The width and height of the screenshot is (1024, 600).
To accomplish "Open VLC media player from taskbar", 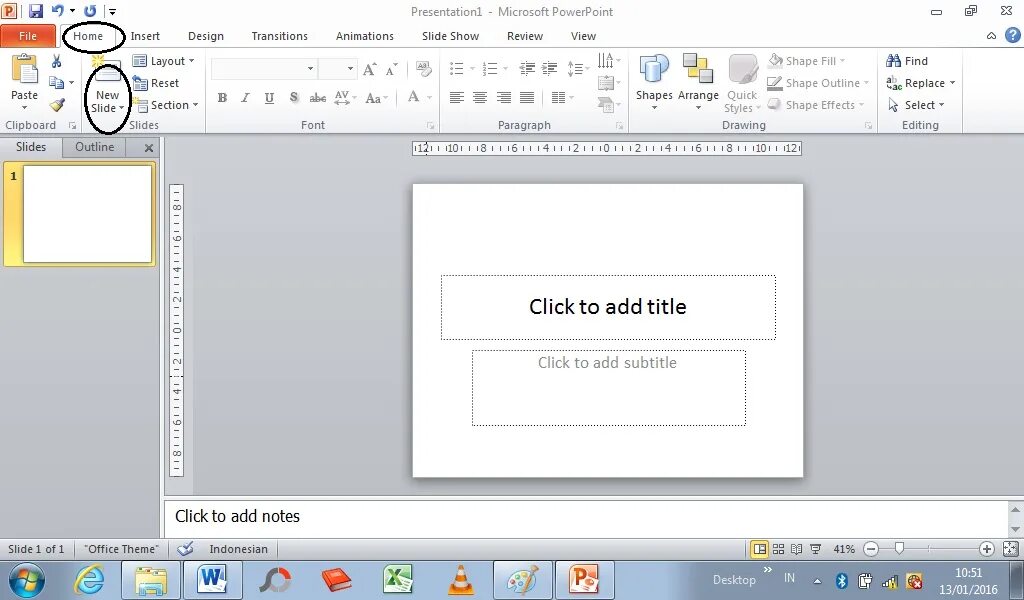I will click(460, 579).
